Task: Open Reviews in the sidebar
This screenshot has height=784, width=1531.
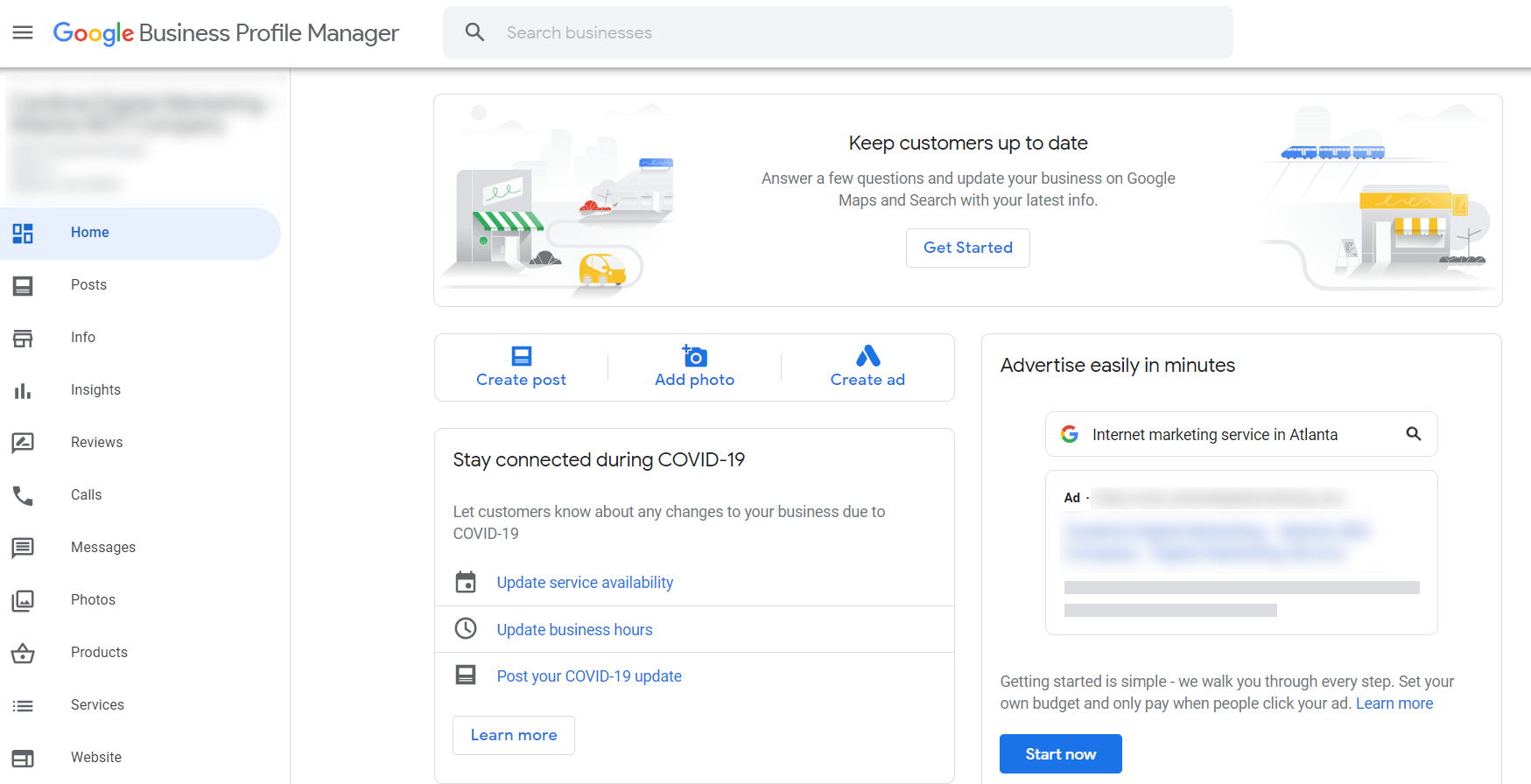Action: (140, 443)
